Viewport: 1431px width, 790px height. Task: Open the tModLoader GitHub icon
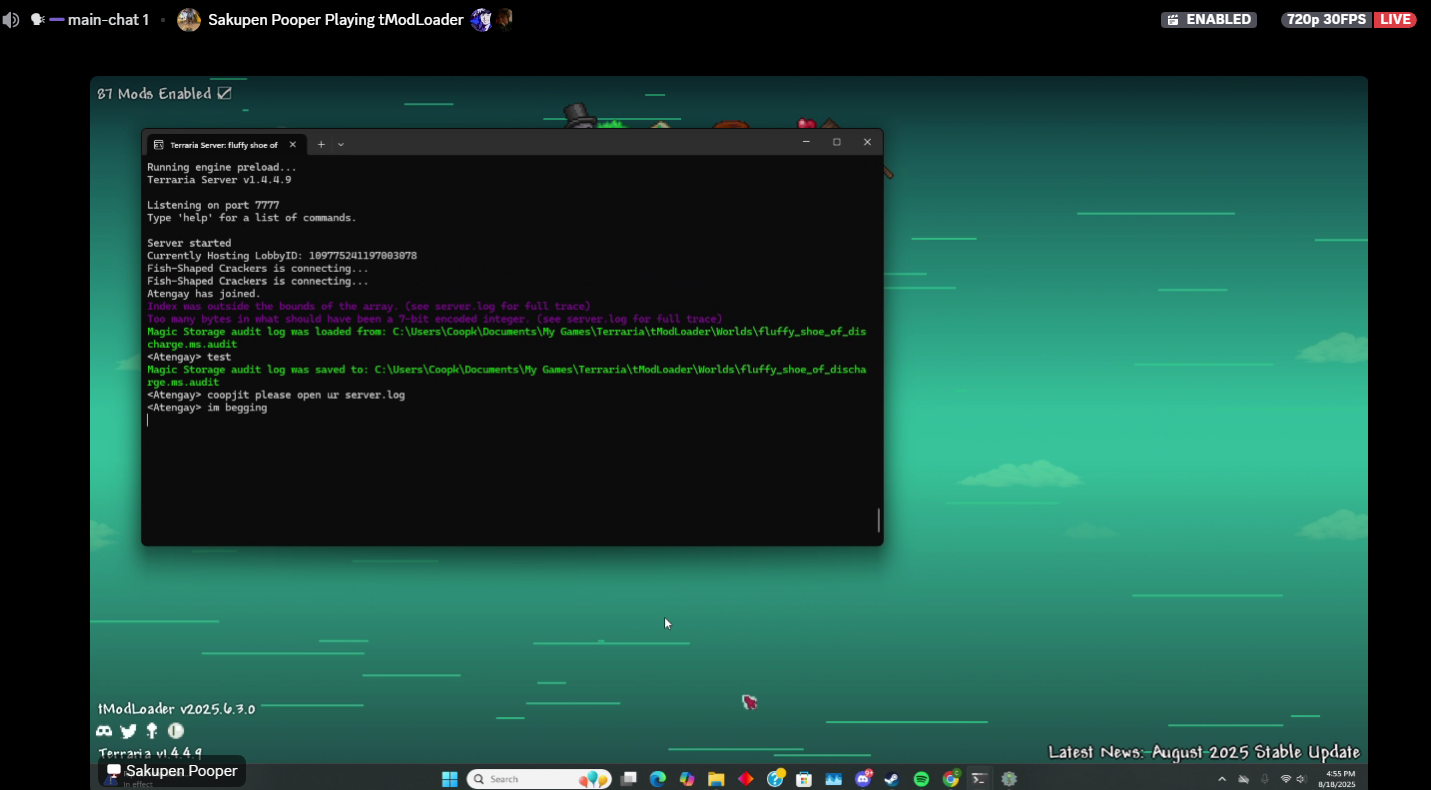tap(152, 731)
